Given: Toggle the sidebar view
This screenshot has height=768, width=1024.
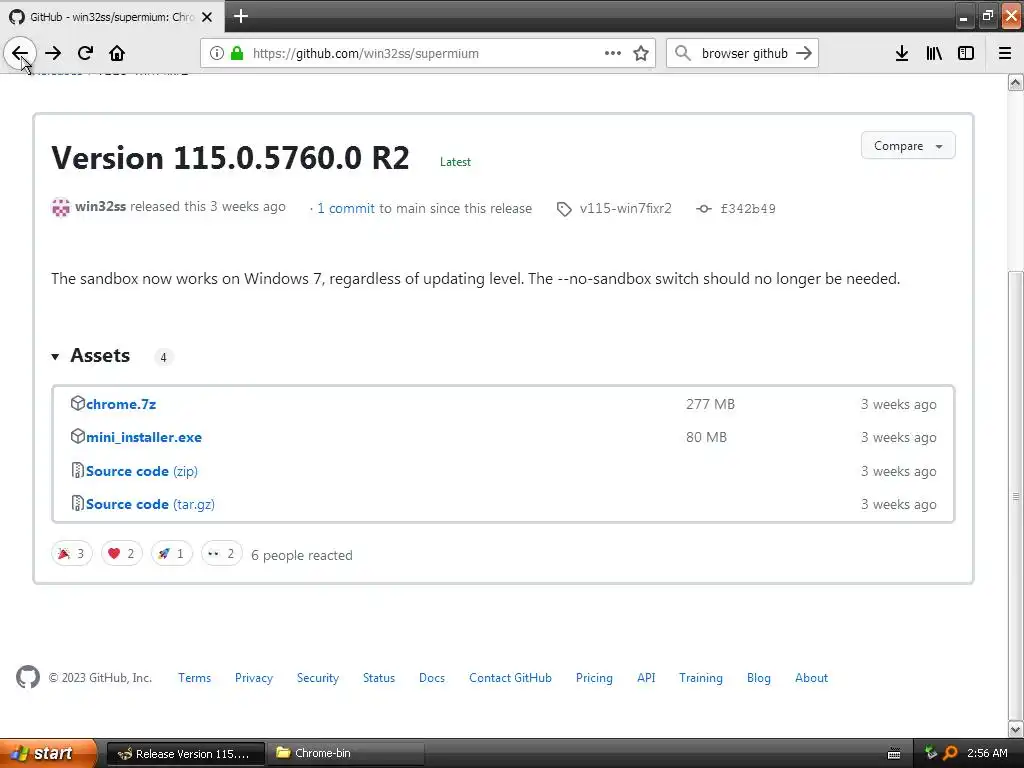Looking at the screenshot, I should click(966, 54).
